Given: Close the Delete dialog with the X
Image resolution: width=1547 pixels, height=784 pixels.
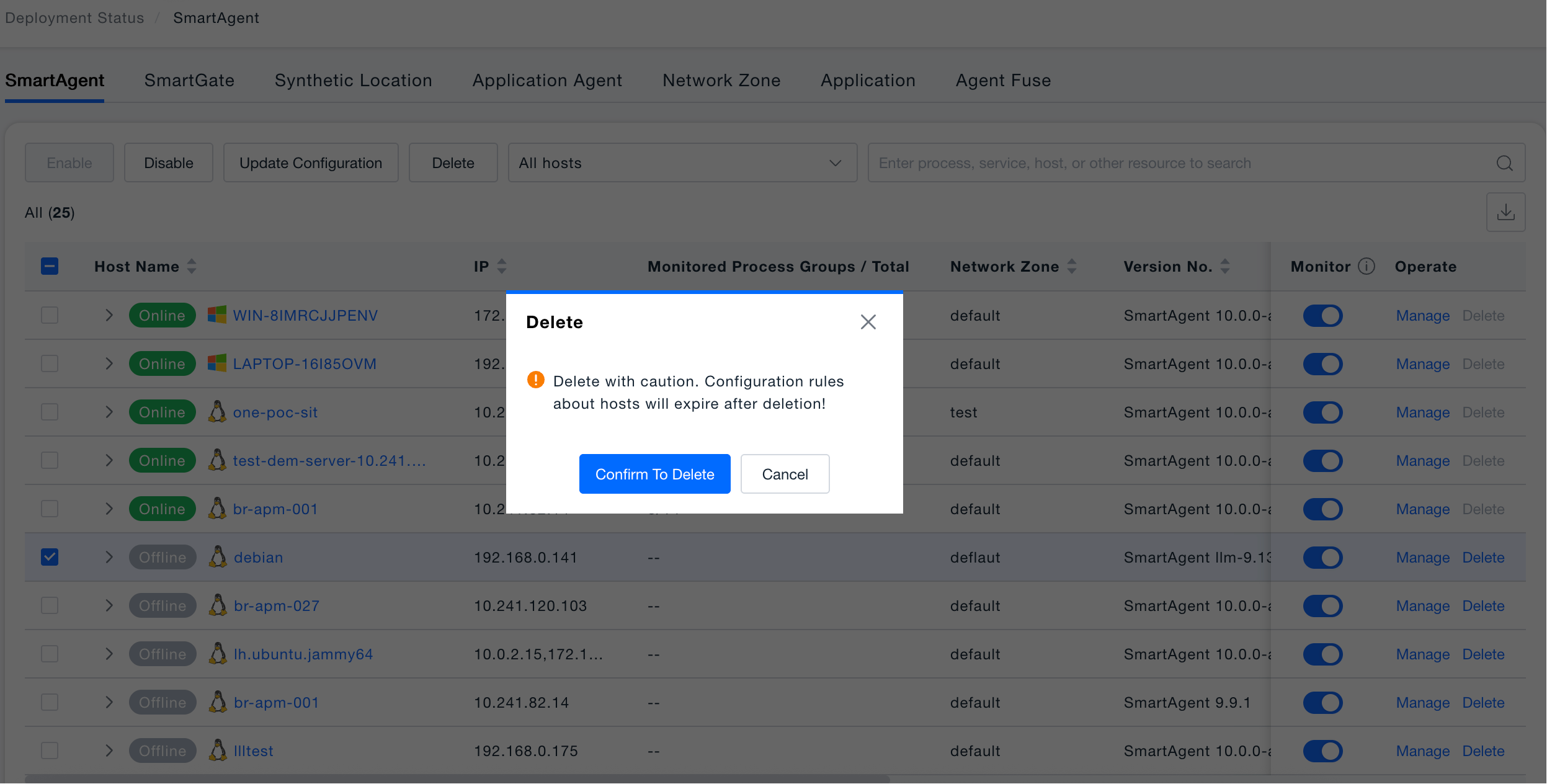Looking at the screenshot, I should (868, 322).
